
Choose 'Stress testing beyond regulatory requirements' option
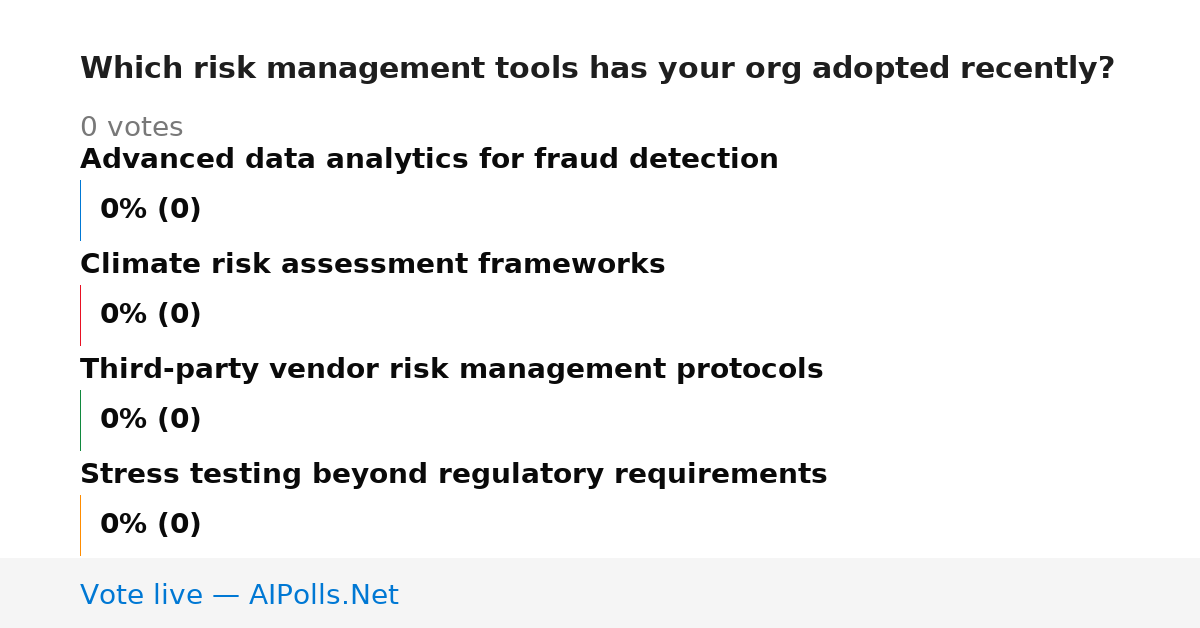453,474
